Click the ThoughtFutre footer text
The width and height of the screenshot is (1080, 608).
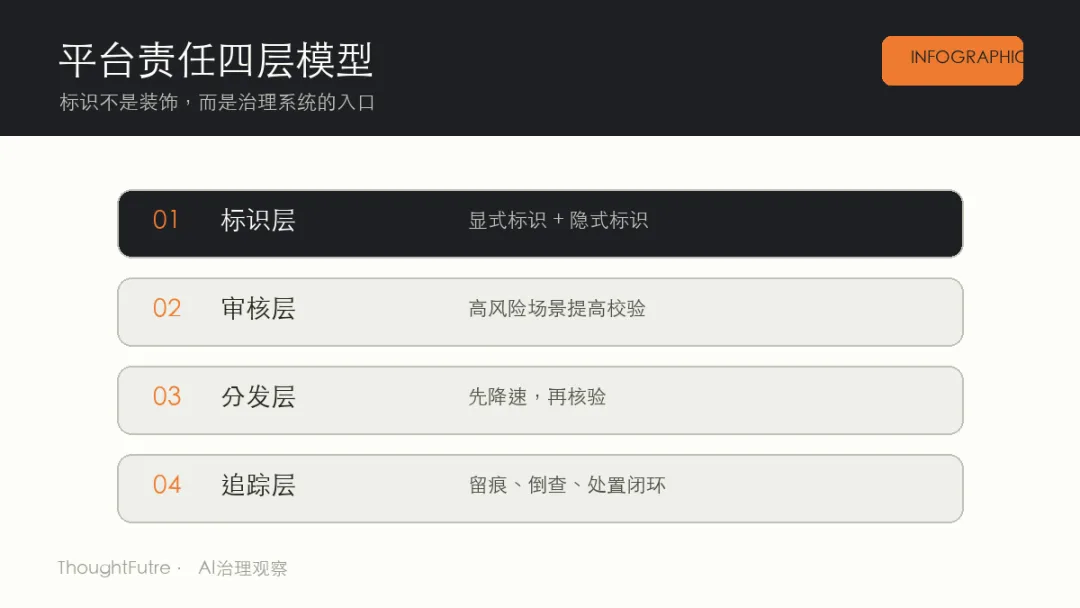click(114, 567)
